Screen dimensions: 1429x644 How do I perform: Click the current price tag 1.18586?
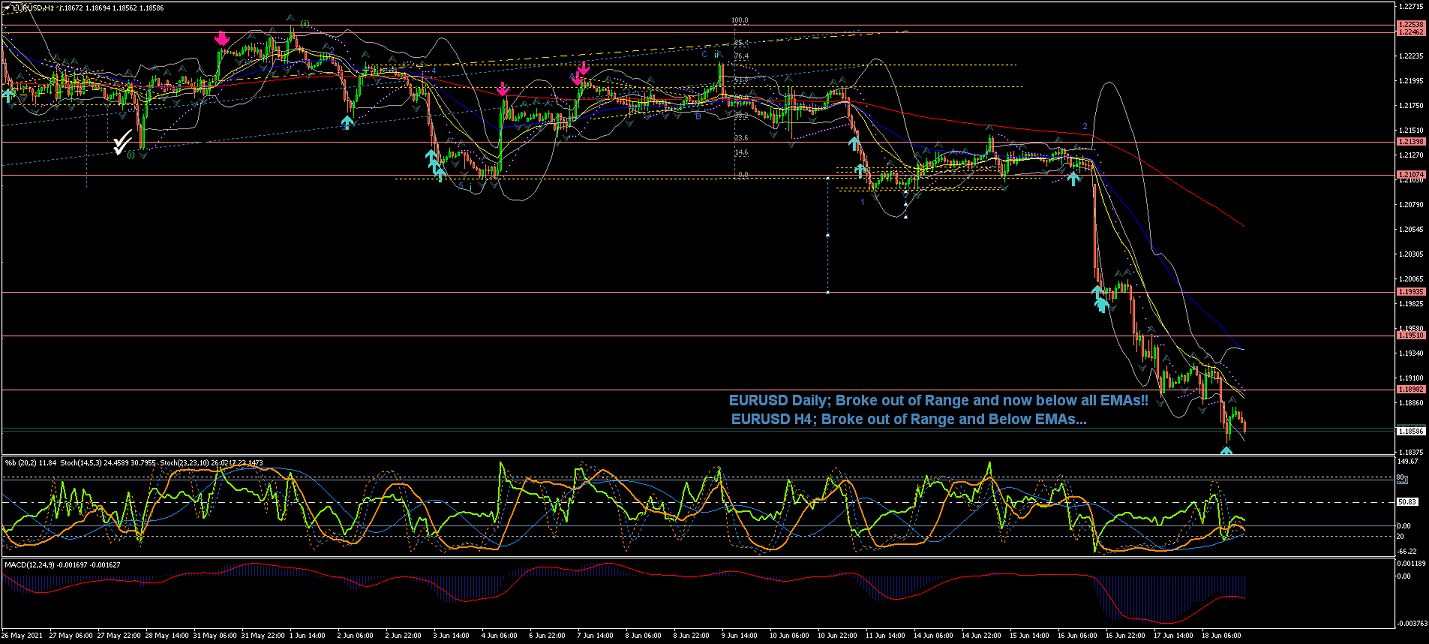(1410, 431)
